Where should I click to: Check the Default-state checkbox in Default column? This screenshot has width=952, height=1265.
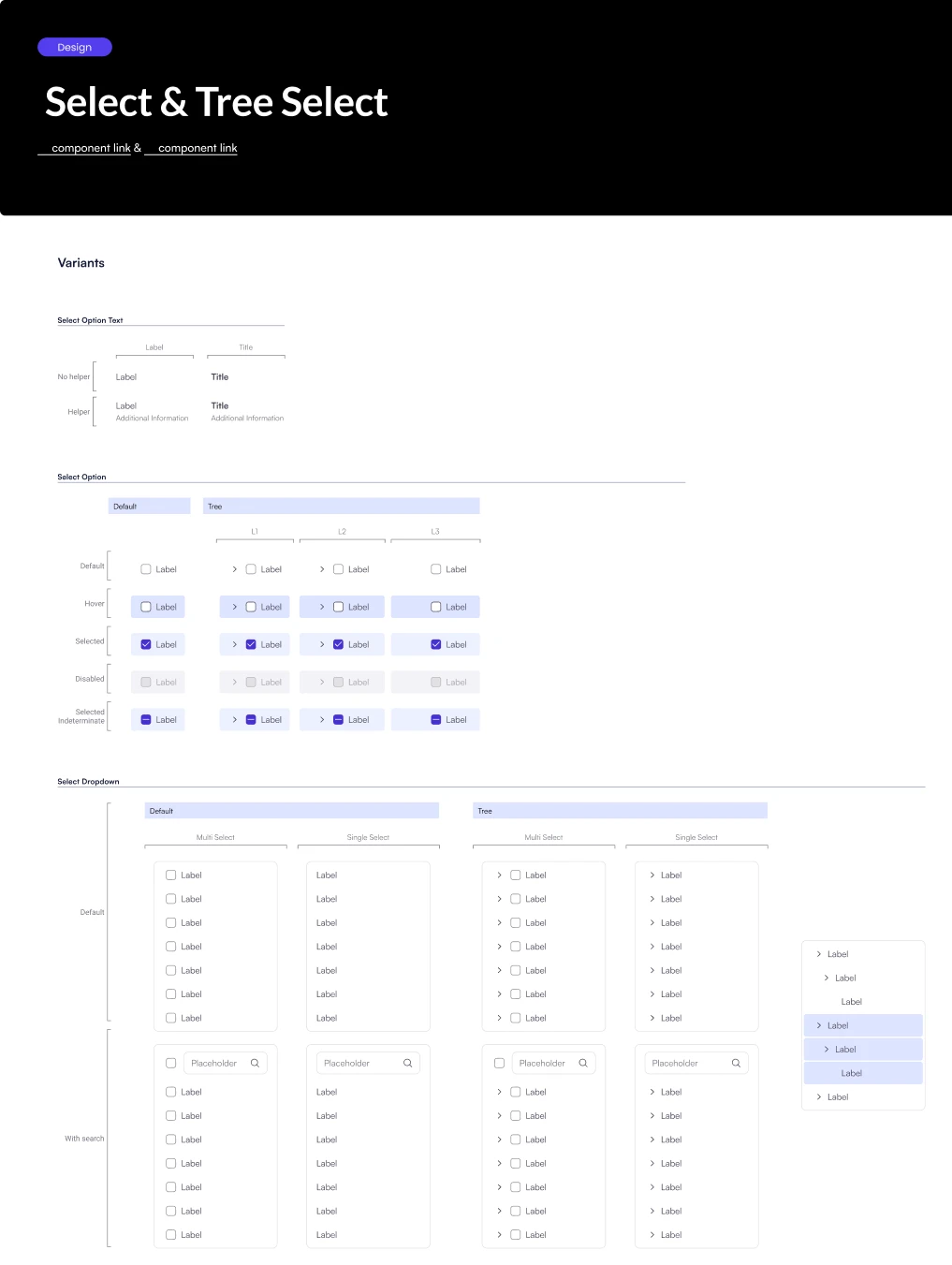click(x=146, y=569)
